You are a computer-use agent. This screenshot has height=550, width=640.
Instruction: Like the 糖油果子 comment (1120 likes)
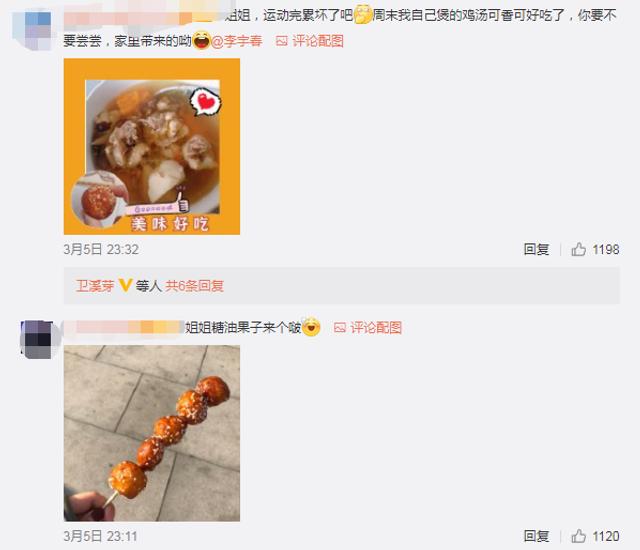[x=578, y=536]
